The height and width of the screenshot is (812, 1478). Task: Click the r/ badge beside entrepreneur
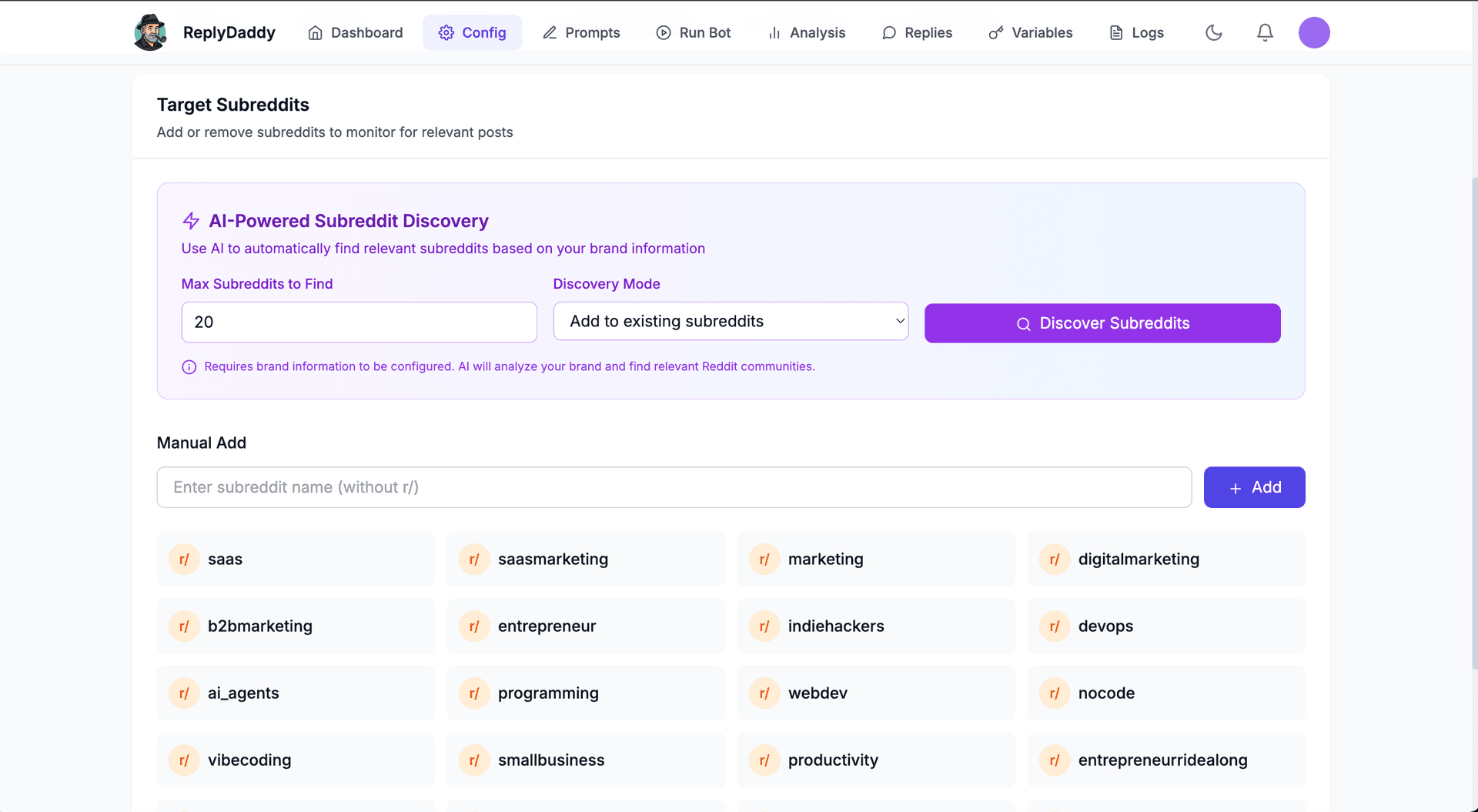474,627
